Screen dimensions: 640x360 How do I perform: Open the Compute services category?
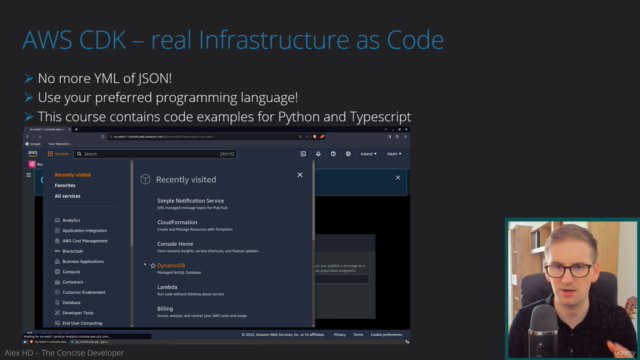coord(71,271)
